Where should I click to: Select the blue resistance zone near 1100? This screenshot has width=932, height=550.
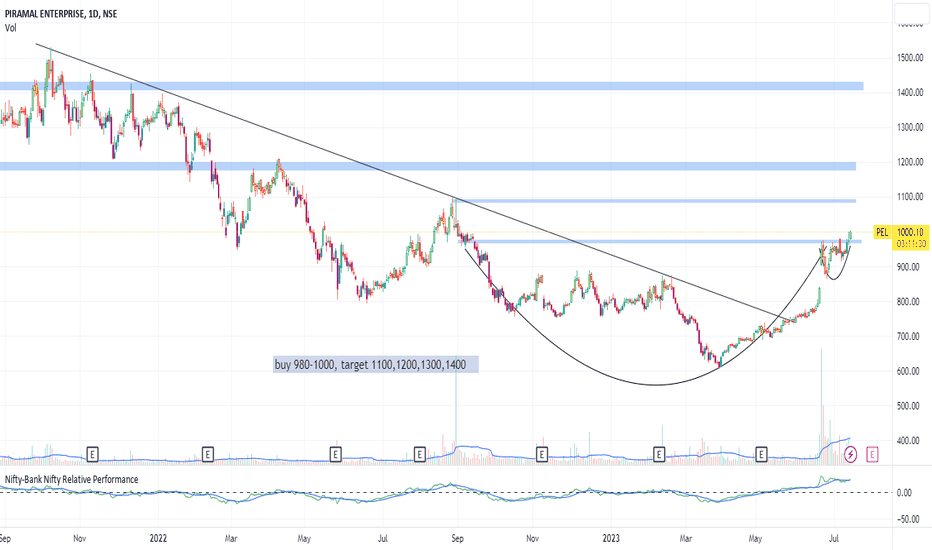coord(656,201)
